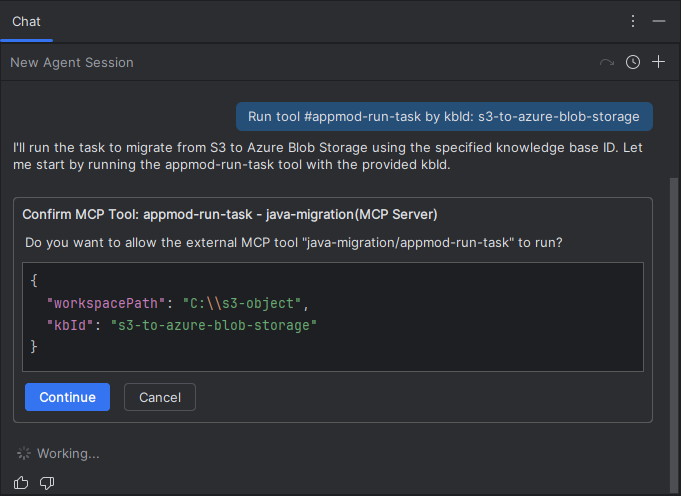Click the Working spinner indicator
Screen dimensions: 681x496
(24, 454)
